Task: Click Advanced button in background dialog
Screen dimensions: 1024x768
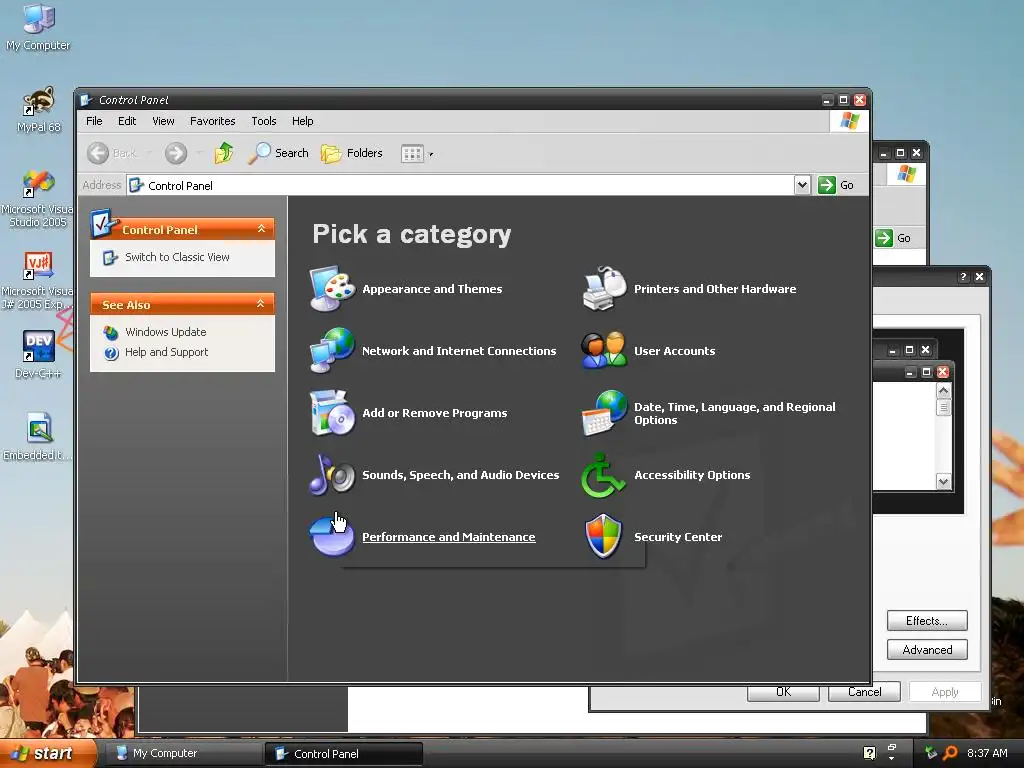Action: pyautogui.click(x=927, y=650)
